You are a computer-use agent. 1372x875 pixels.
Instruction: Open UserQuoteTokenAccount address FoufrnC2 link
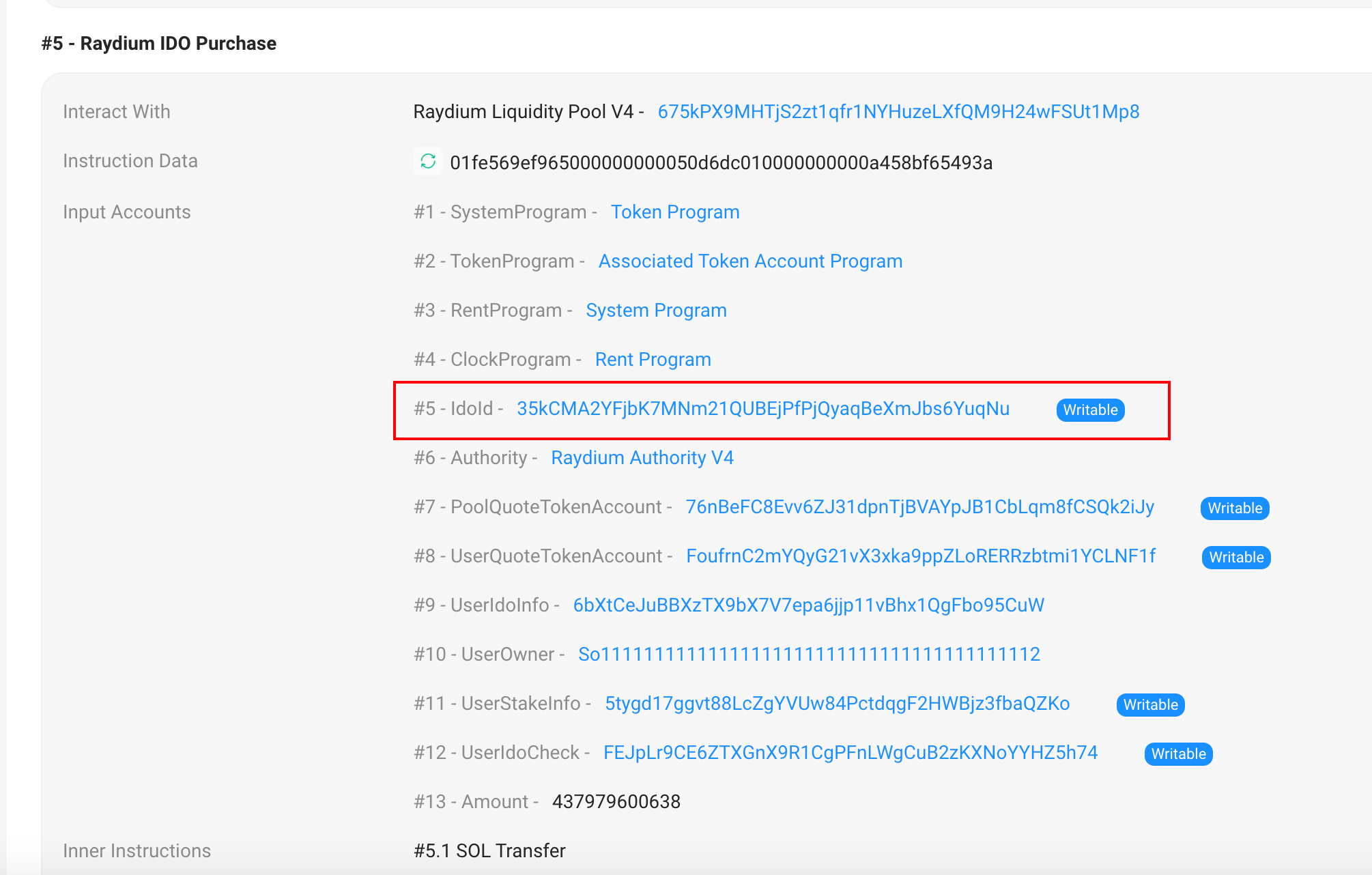coord(920,556)
